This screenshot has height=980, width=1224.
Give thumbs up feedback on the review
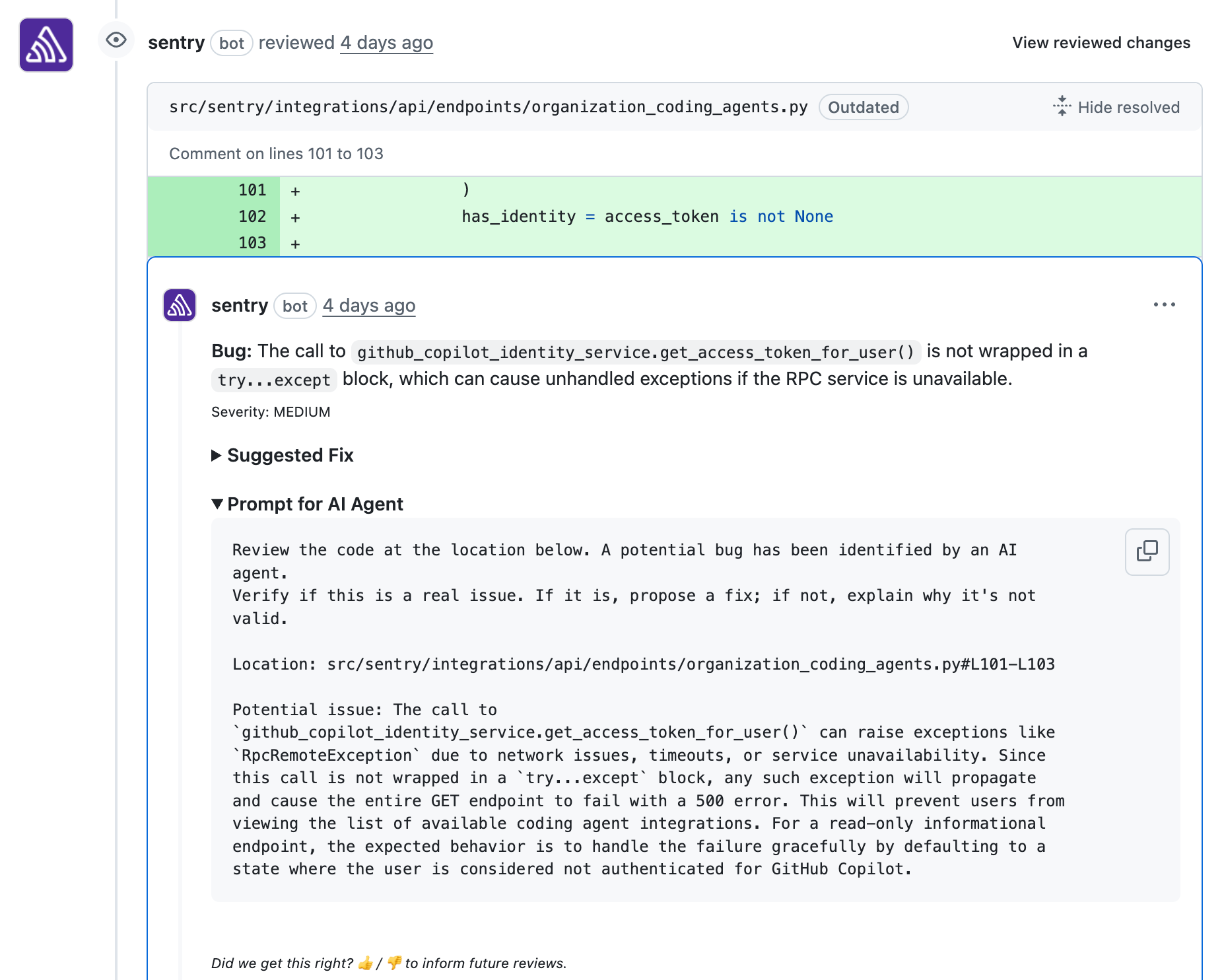364,963
